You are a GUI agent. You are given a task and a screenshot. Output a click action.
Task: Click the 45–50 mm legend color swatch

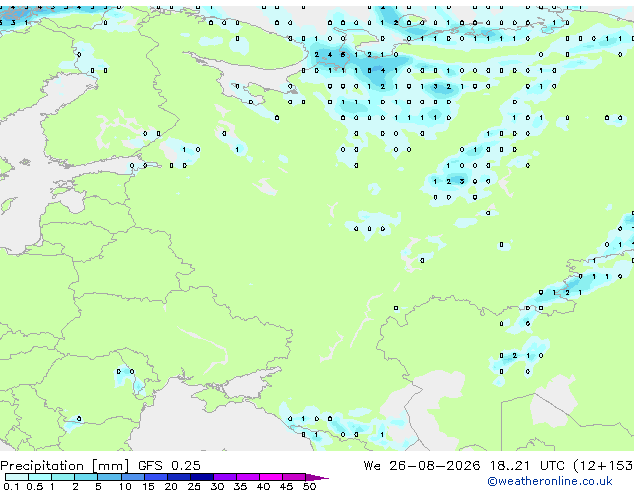tap(294, 477)
